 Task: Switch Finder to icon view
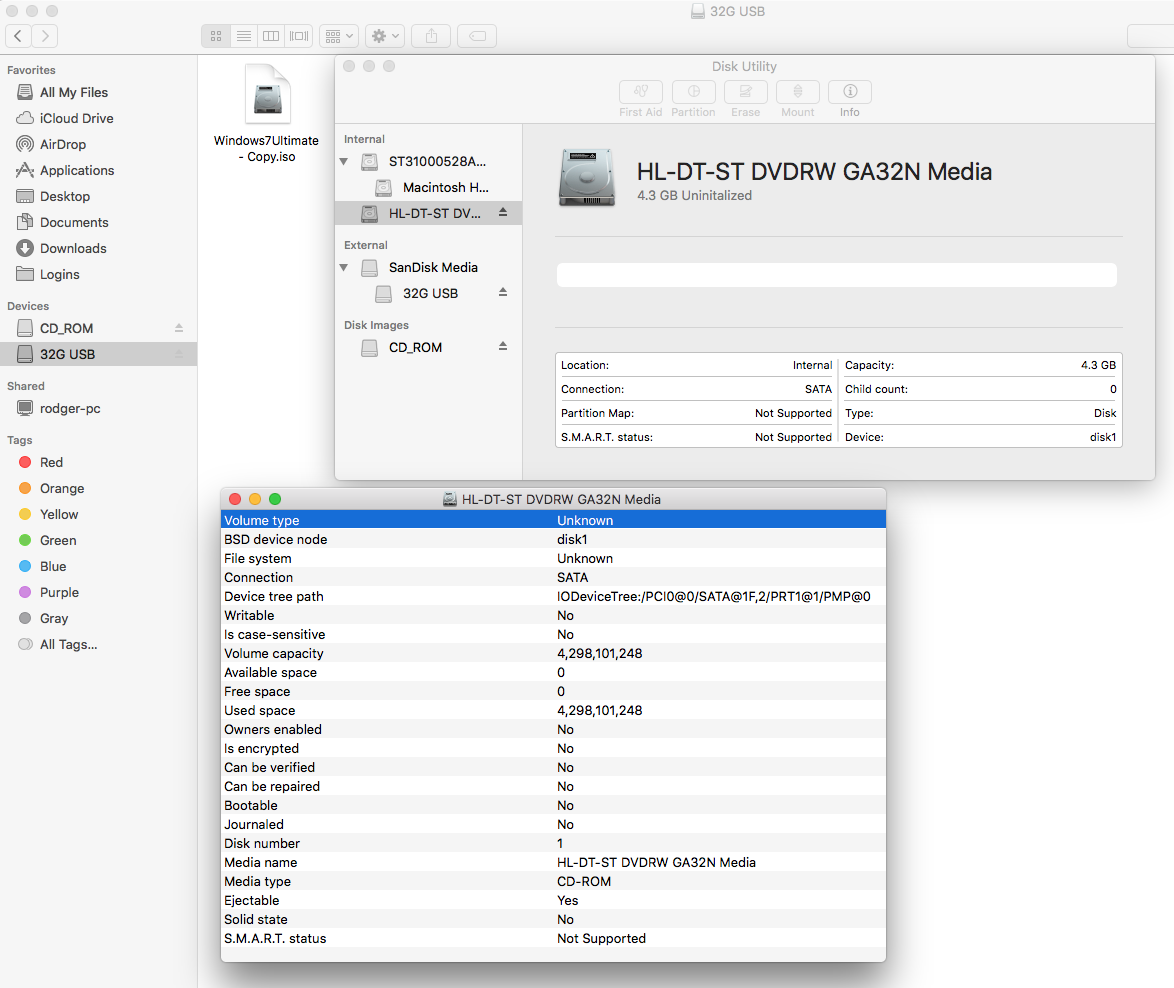(x=216, y=36)
